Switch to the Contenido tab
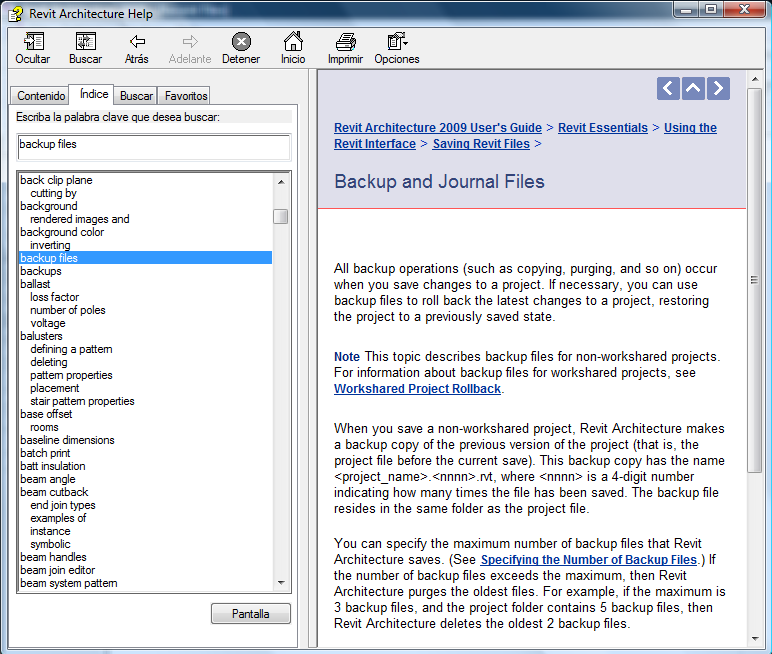This screenshot has width=772, height=654. click(40, 96)
